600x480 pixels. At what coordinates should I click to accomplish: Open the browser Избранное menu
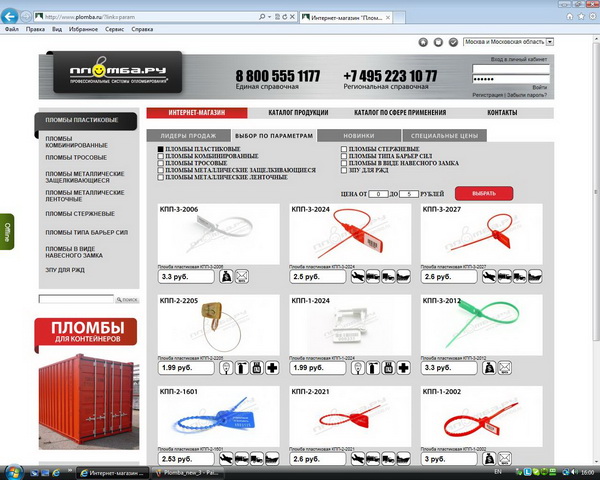[83, 29]
